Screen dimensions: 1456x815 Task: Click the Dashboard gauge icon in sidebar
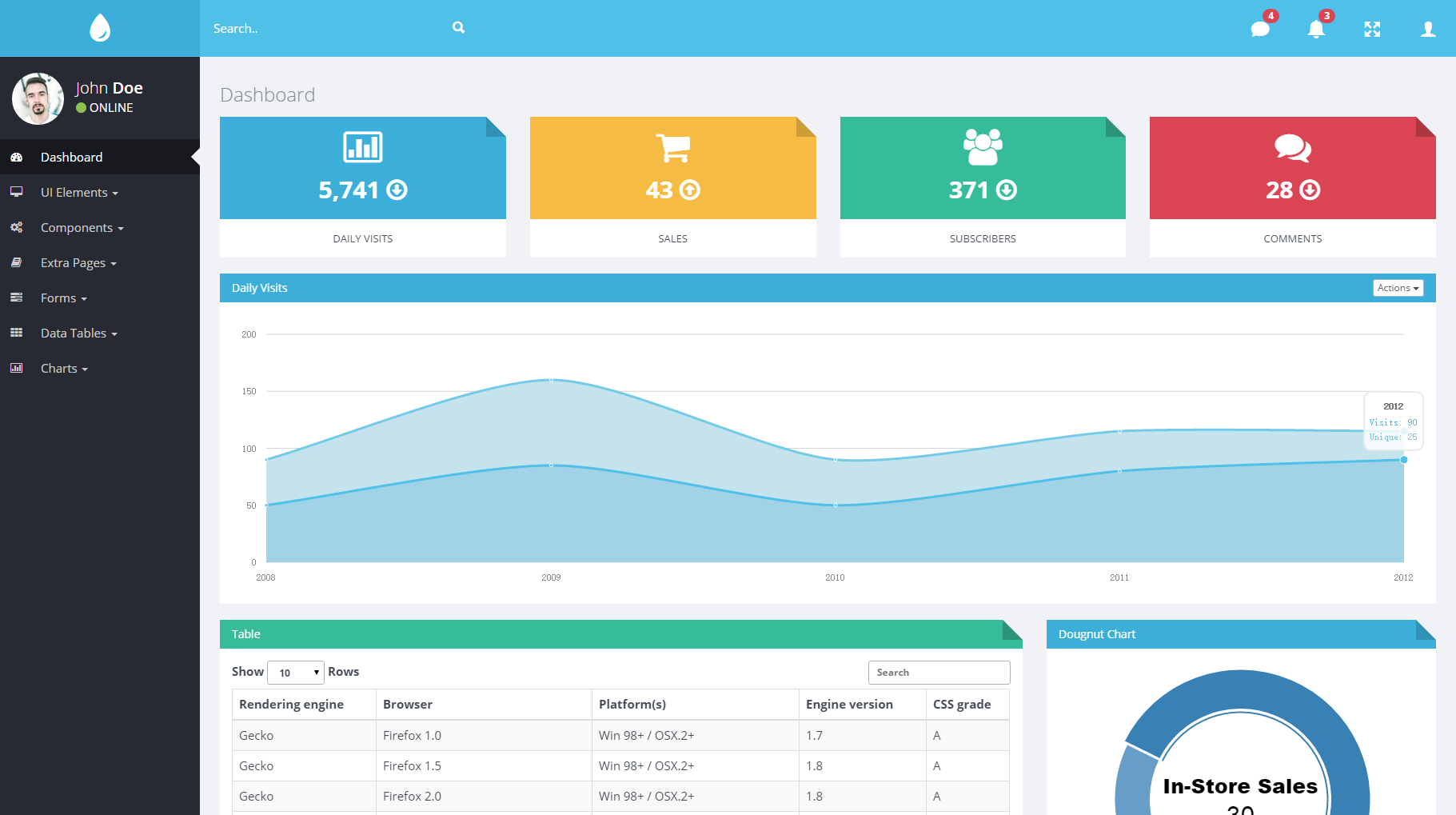coord(17,158)
